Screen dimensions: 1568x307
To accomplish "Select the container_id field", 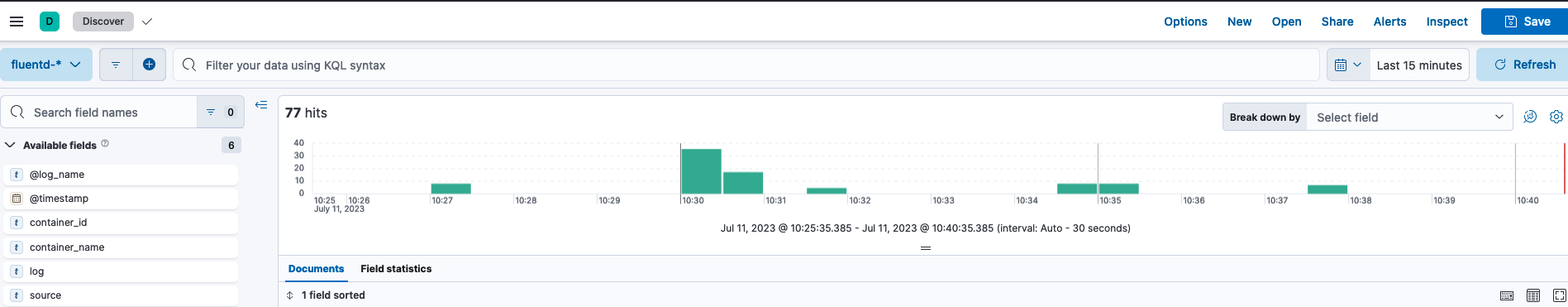I will (122, 223).
